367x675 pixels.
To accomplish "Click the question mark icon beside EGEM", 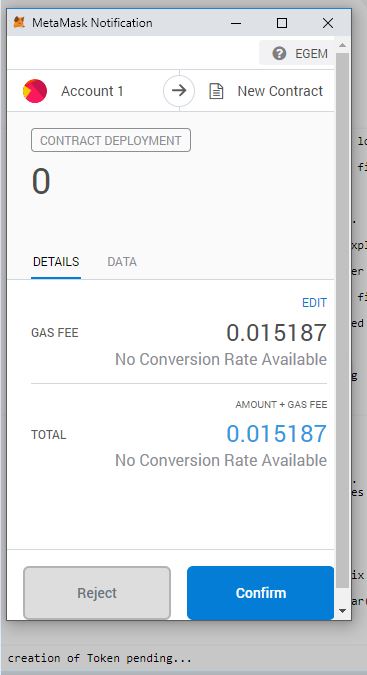I will [279, 53].
